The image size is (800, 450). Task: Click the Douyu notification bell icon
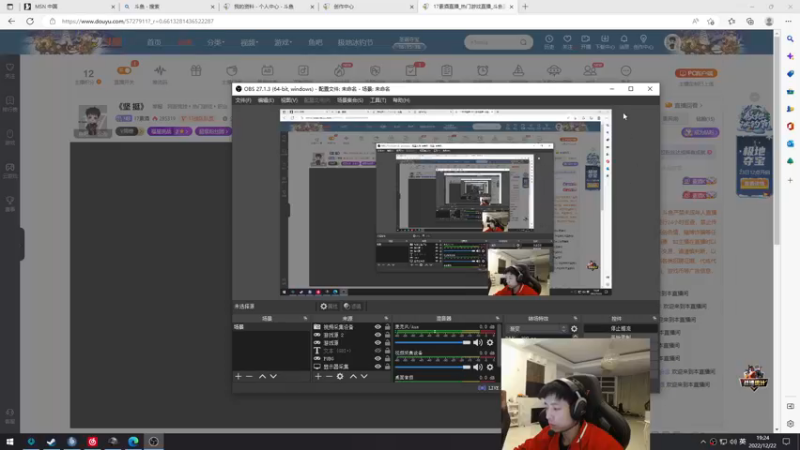click(x=624, y=41)
